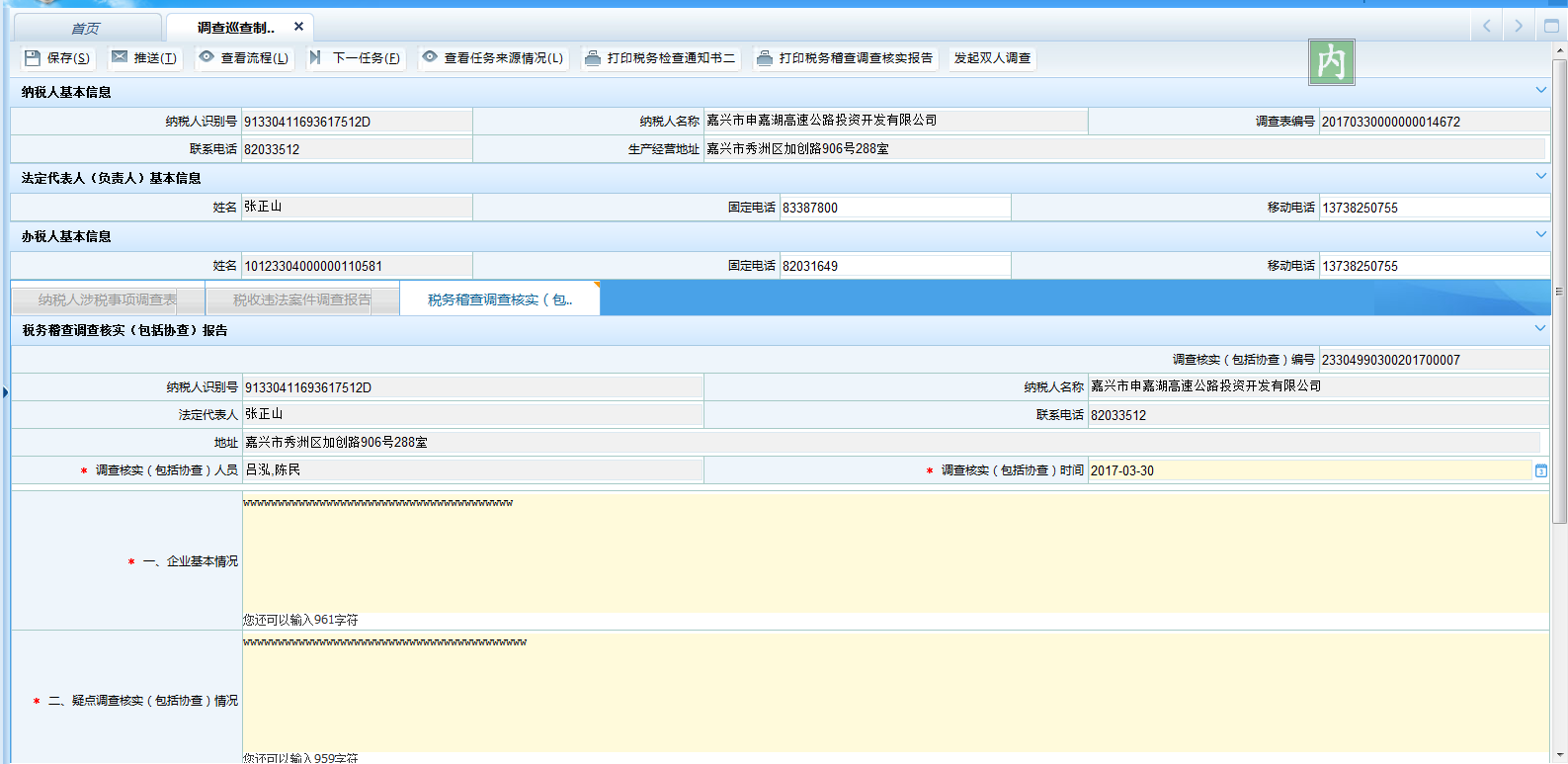Click the 查看流程(L) button
1568x764 pixels.
tap(244, 58)
